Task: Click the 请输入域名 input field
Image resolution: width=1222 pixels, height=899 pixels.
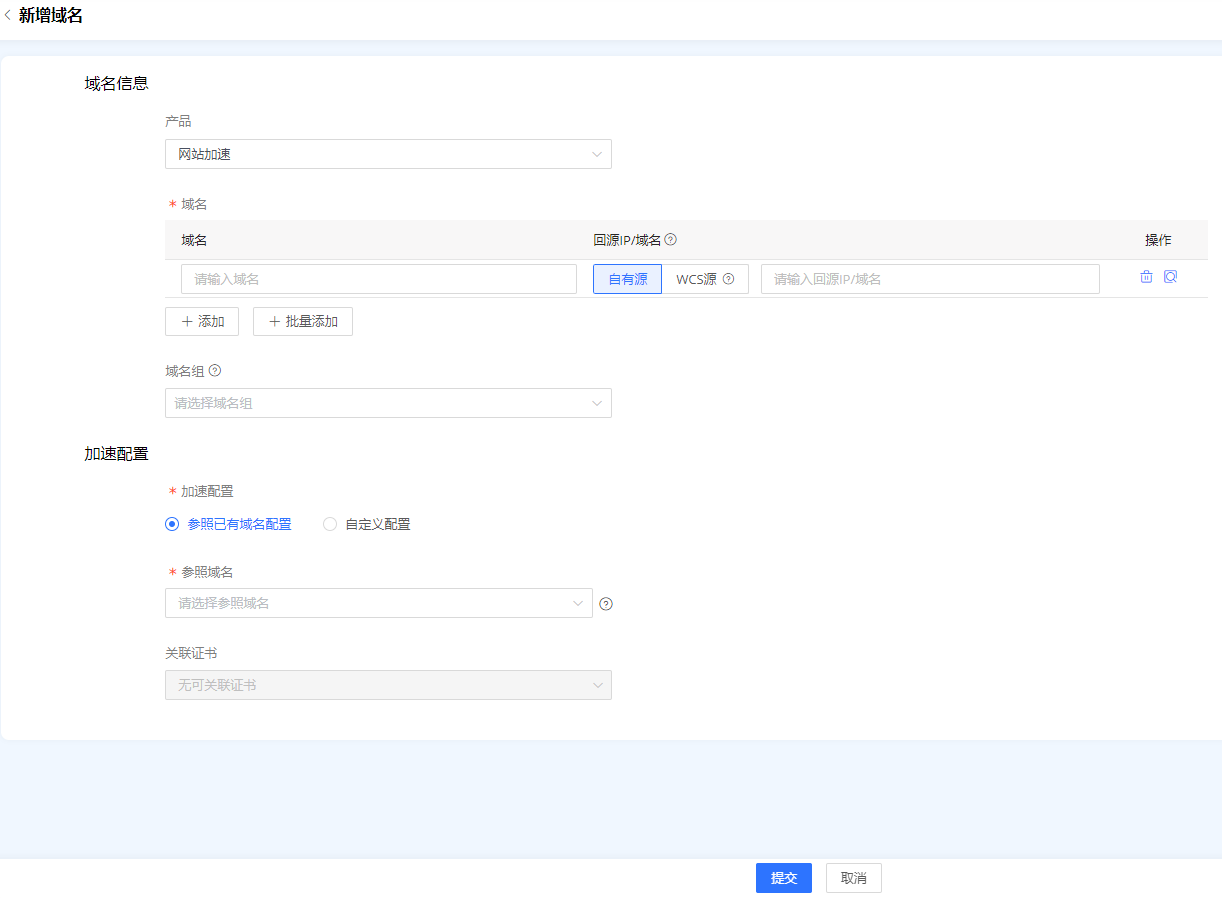Action: [x=378, y=279]
